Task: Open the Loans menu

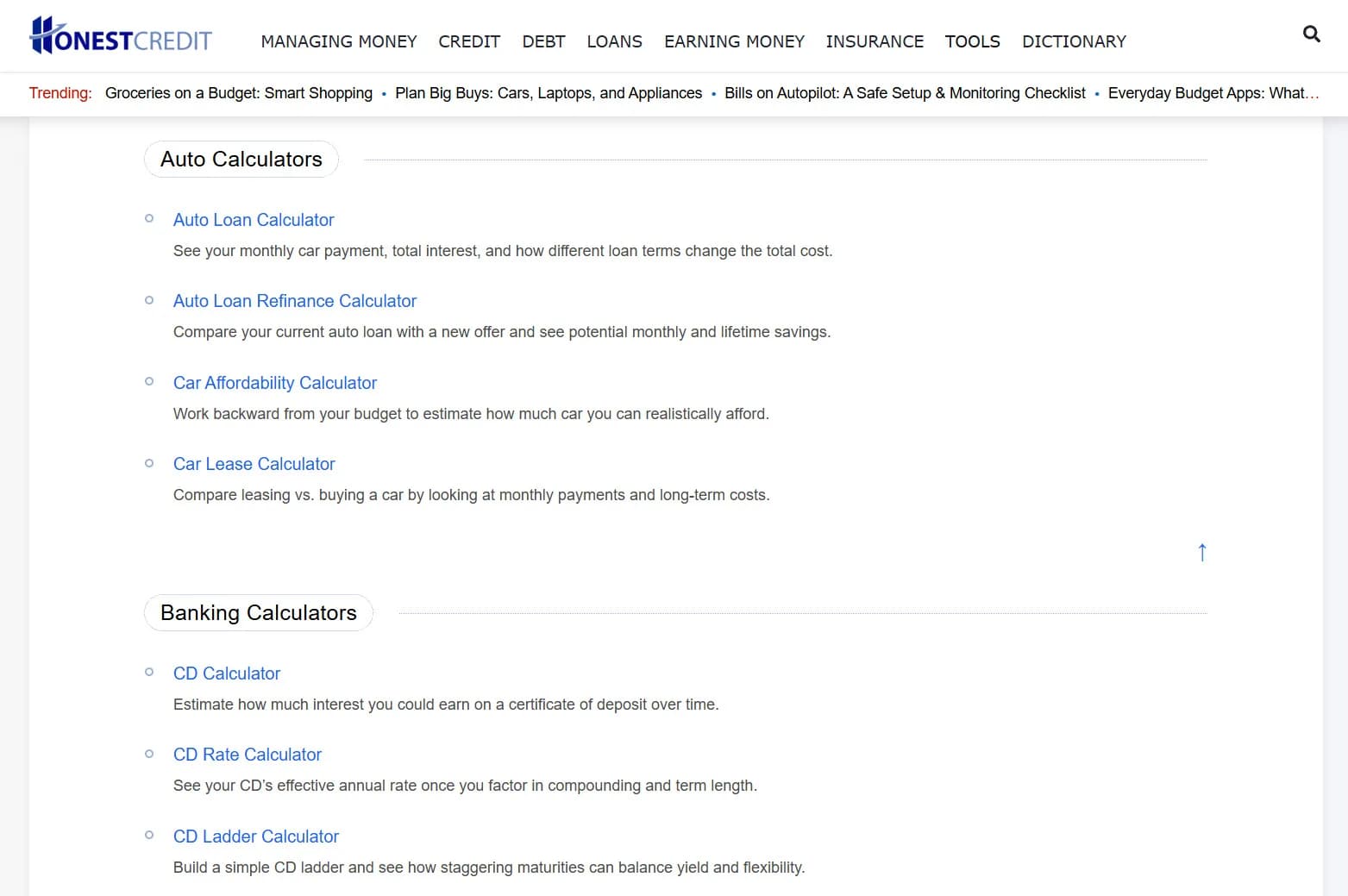Action: 614,41
